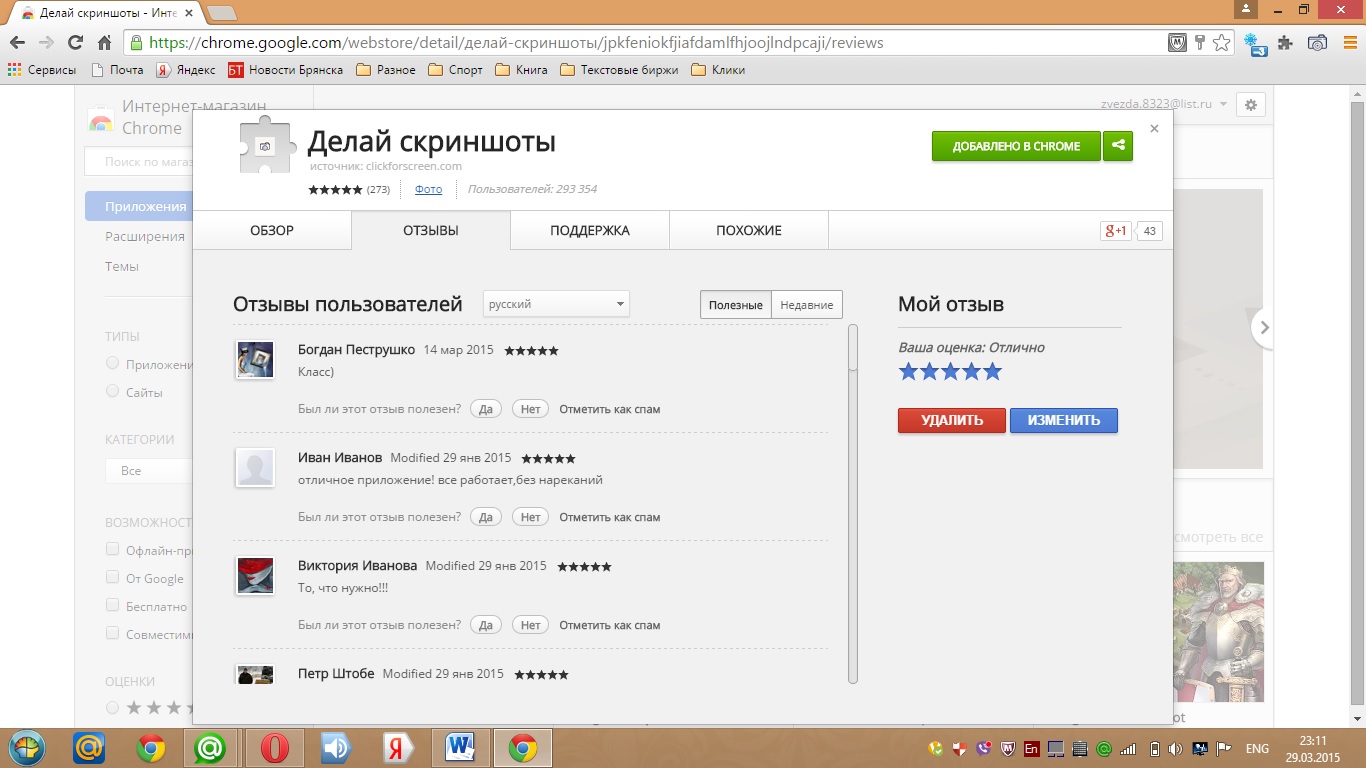Sort reviews by Недавние
The width and height of the screenshot is (1366, 768).
click(x=807, y=305)
